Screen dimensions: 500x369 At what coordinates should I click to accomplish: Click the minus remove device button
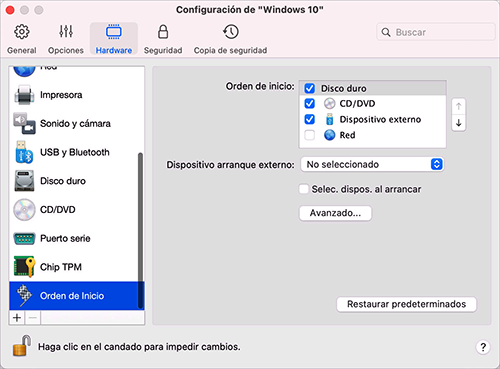33,318
